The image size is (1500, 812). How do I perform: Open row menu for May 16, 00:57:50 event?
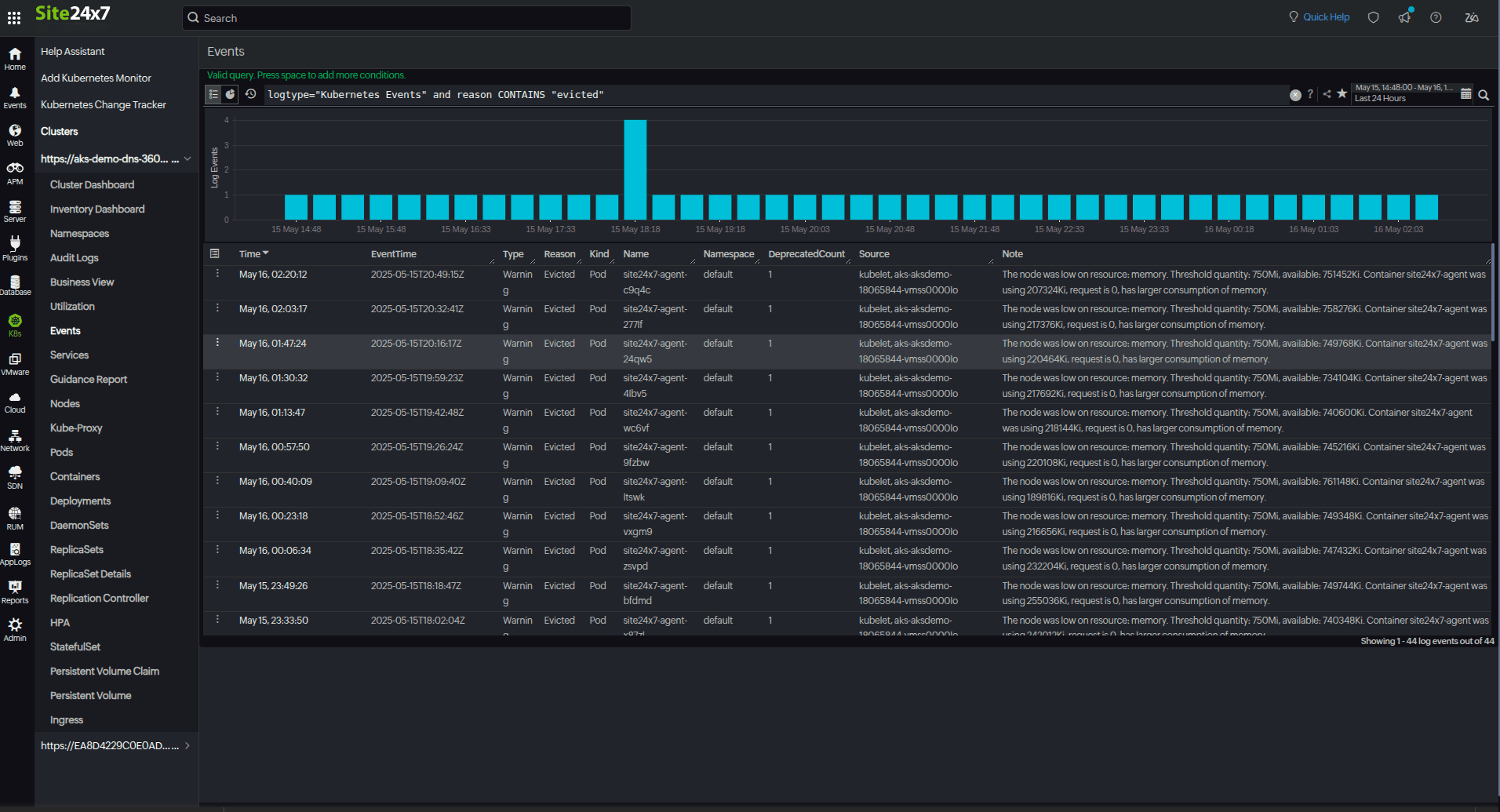(217, 446)
